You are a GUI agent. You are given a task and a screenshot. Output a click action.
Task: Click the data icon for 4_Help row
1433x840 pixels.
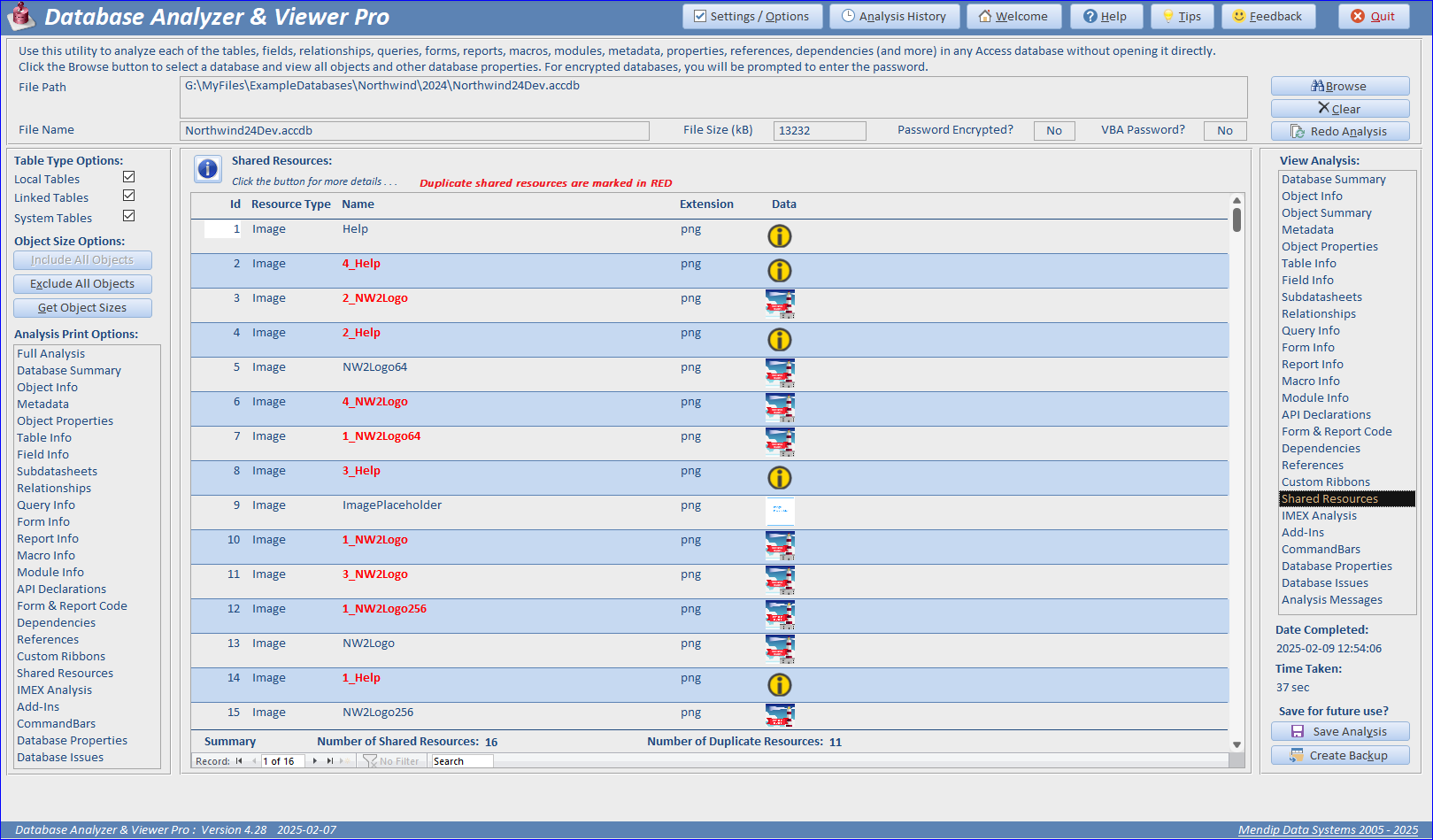(779, 271)
